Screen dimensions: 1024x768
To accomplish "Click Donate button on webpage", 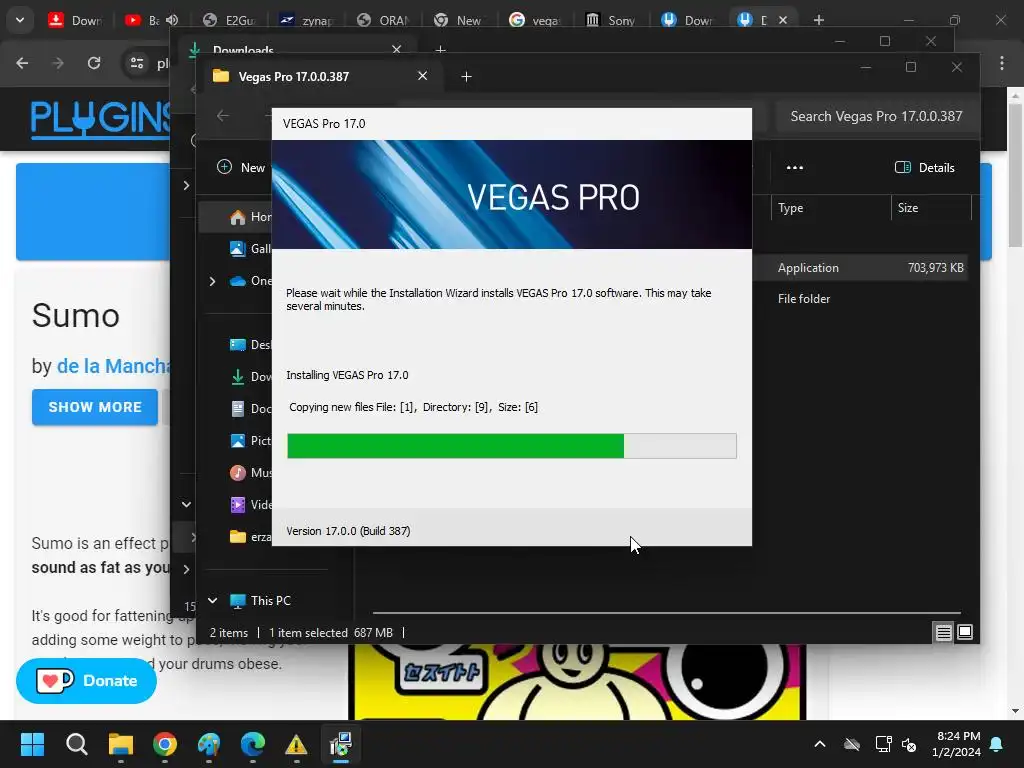I will [x=86, y=681].
